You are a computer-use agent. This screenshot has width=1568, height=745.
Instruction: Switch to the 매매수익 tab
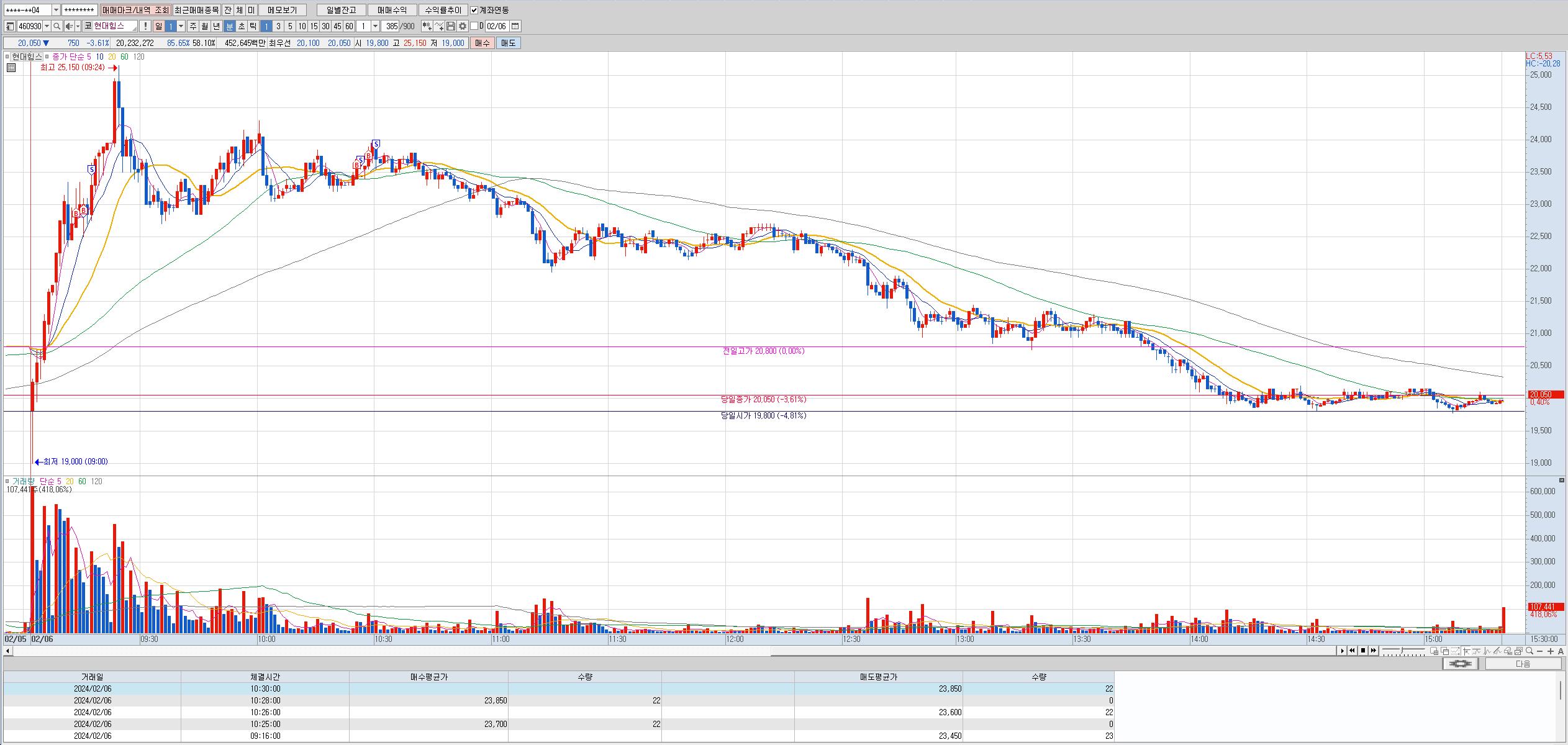pyautogui.click(x=392, y=10)
